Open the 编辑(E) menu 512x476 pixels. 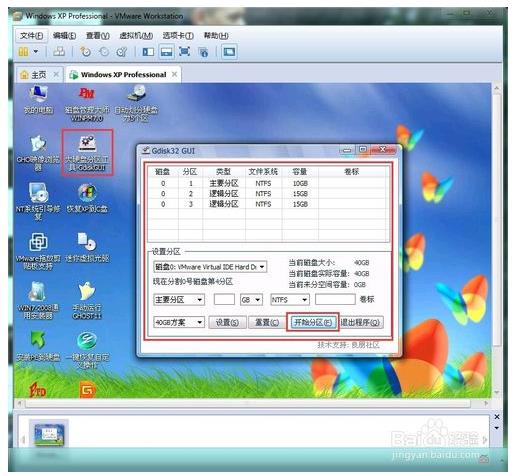point(64,35)
